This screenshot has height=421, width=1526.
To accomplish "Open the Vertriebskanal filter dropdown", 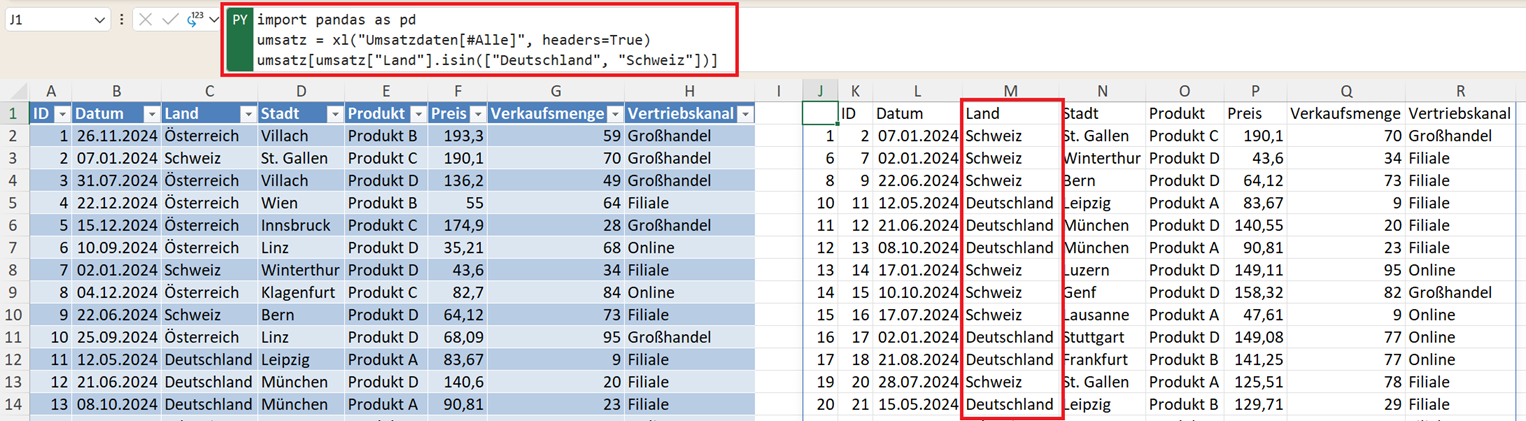I will click(x=745, y=114).
